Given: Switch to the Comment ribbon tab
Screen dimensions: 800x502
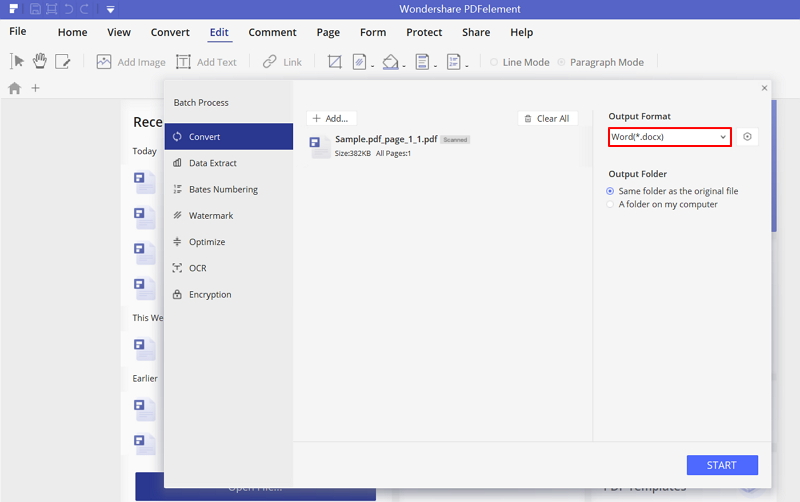Looking at the screenshot, I should 272,32.
